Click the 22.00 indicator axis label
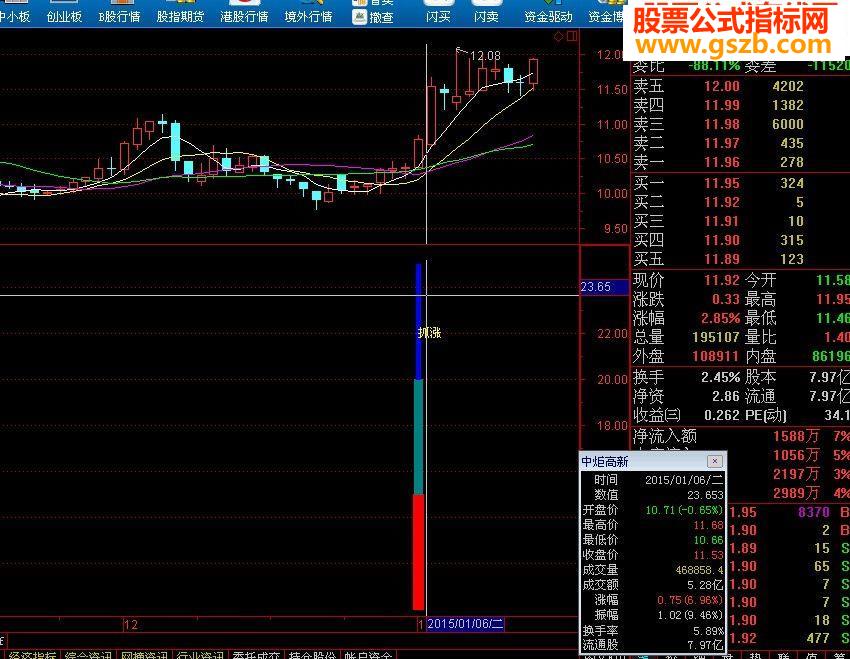 [x=612, y=334]
